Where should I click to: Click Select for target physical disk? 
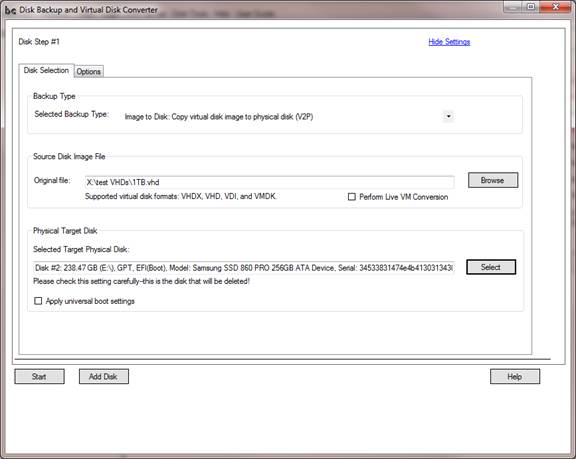pos(491,267)
